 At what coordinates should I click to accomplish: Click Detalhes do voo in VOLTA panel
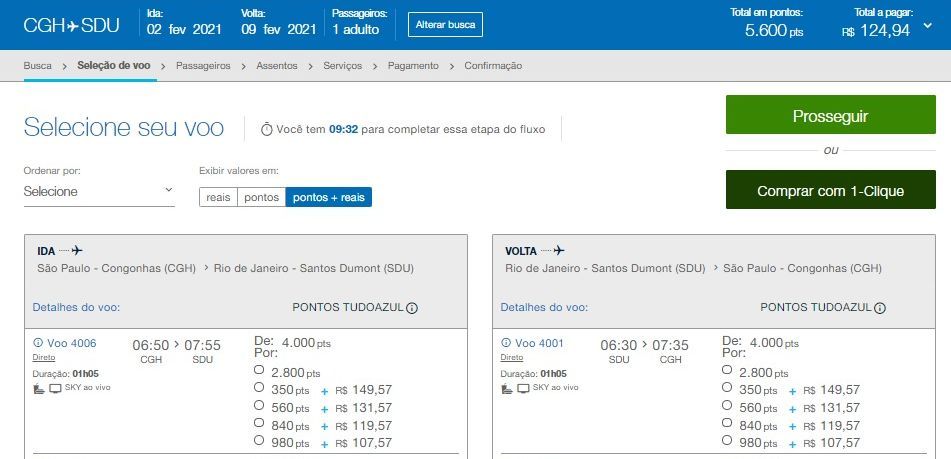544,307
